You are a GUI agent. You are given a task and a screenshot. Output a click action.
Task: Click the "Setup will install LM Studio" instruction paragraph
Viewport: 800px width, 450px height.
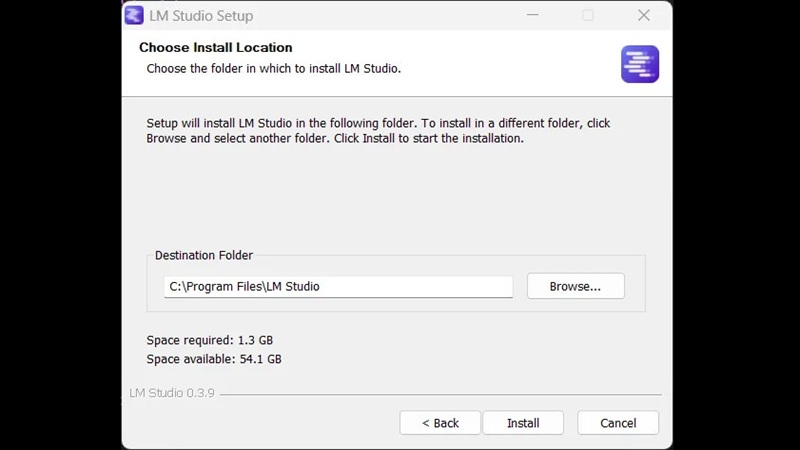tap(378, 131)
